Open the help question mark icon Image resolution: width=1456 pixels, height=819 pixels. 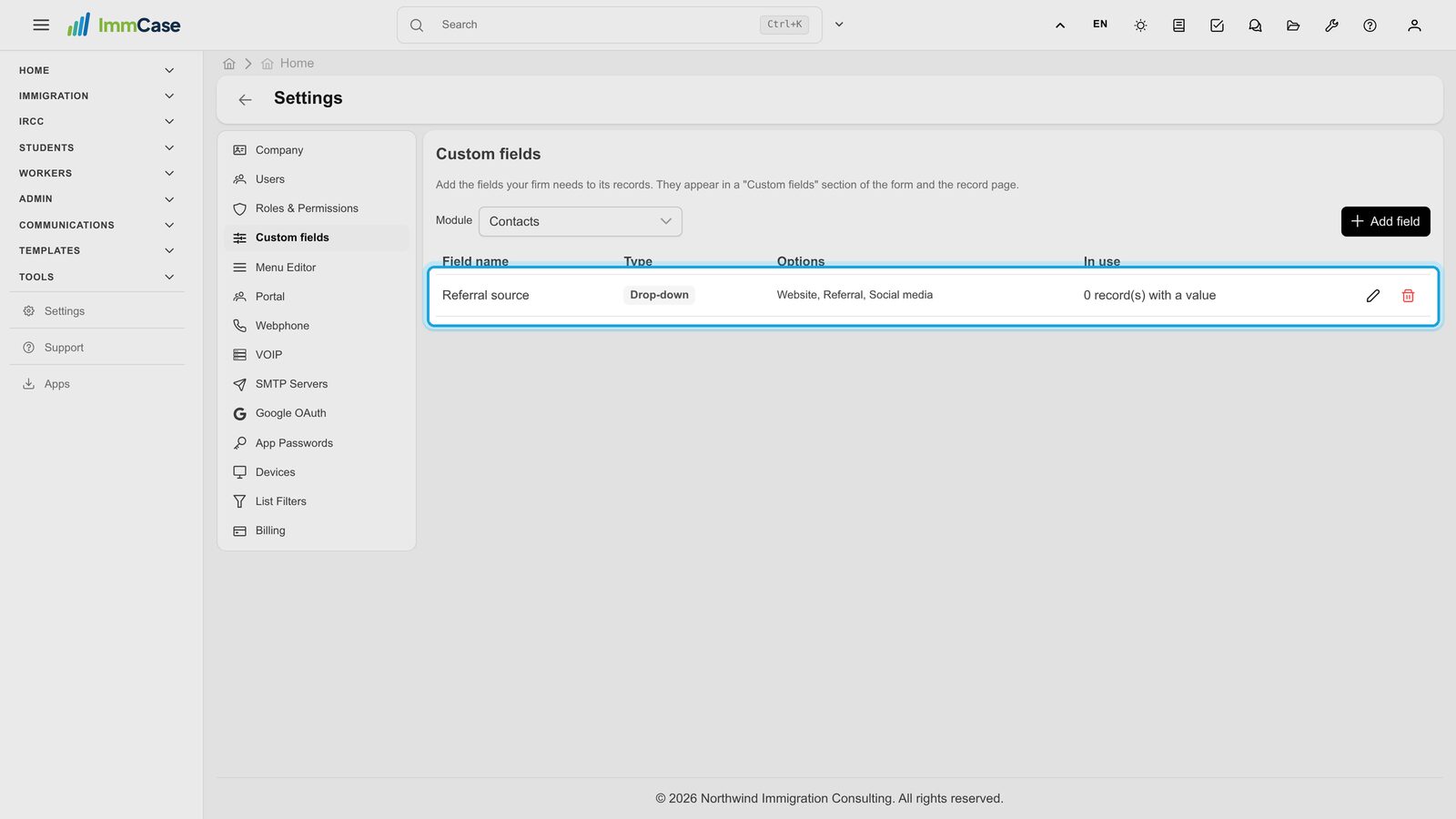[1370, 25]
